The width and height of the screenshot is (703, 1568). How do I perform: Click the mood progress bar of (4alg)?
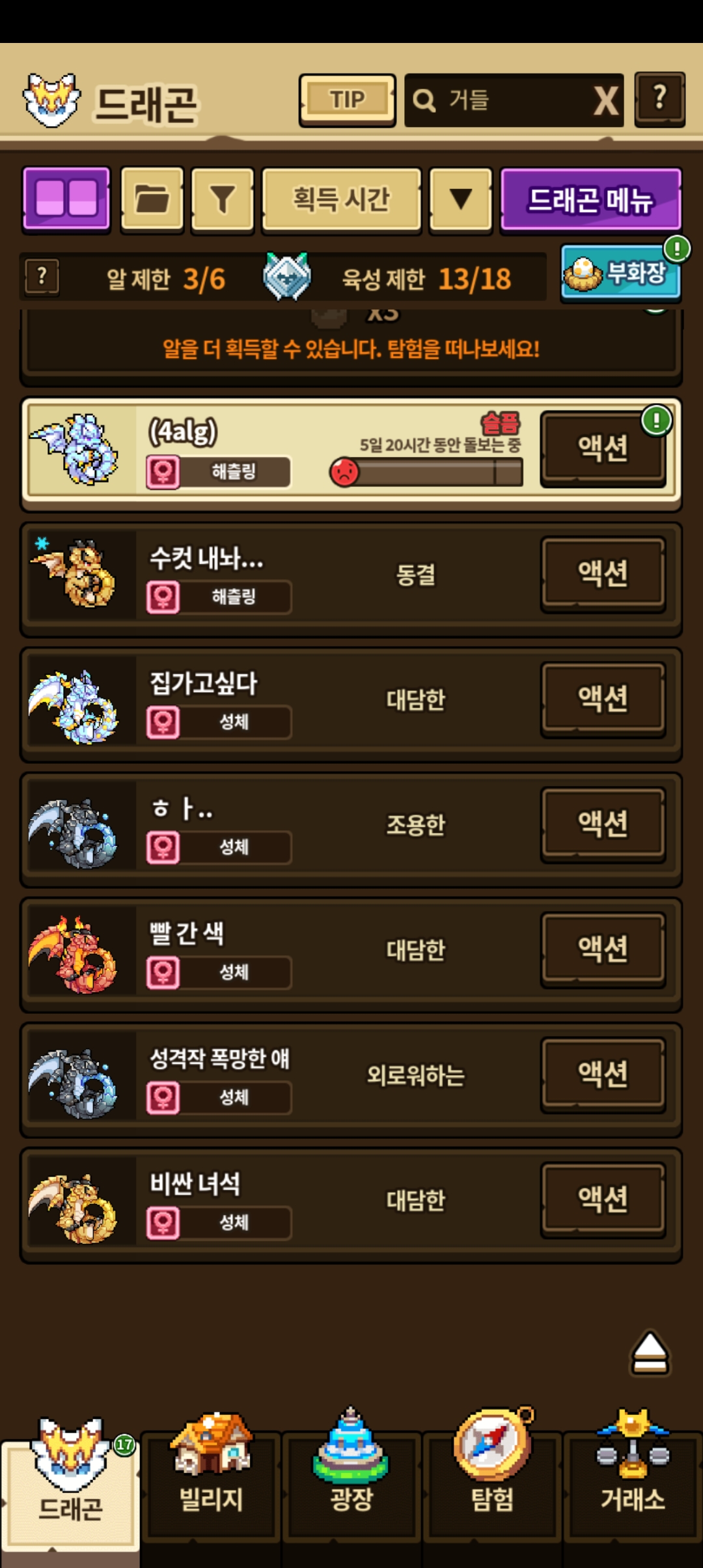point(426,471)
